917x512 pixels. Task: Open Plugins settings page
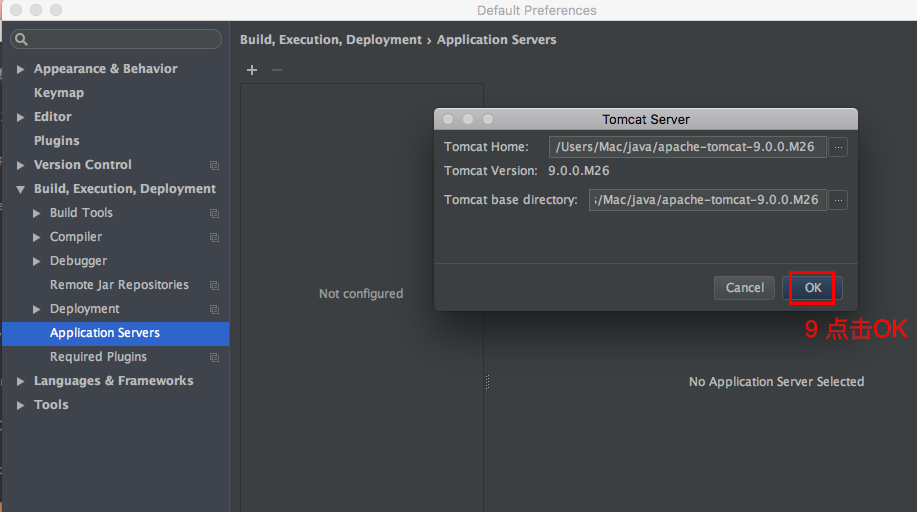pyautogui.click(x=56, y=140)
